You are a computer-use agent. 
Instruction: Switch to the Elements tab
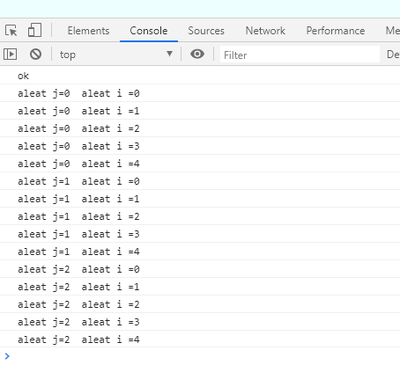coord(88,31)
